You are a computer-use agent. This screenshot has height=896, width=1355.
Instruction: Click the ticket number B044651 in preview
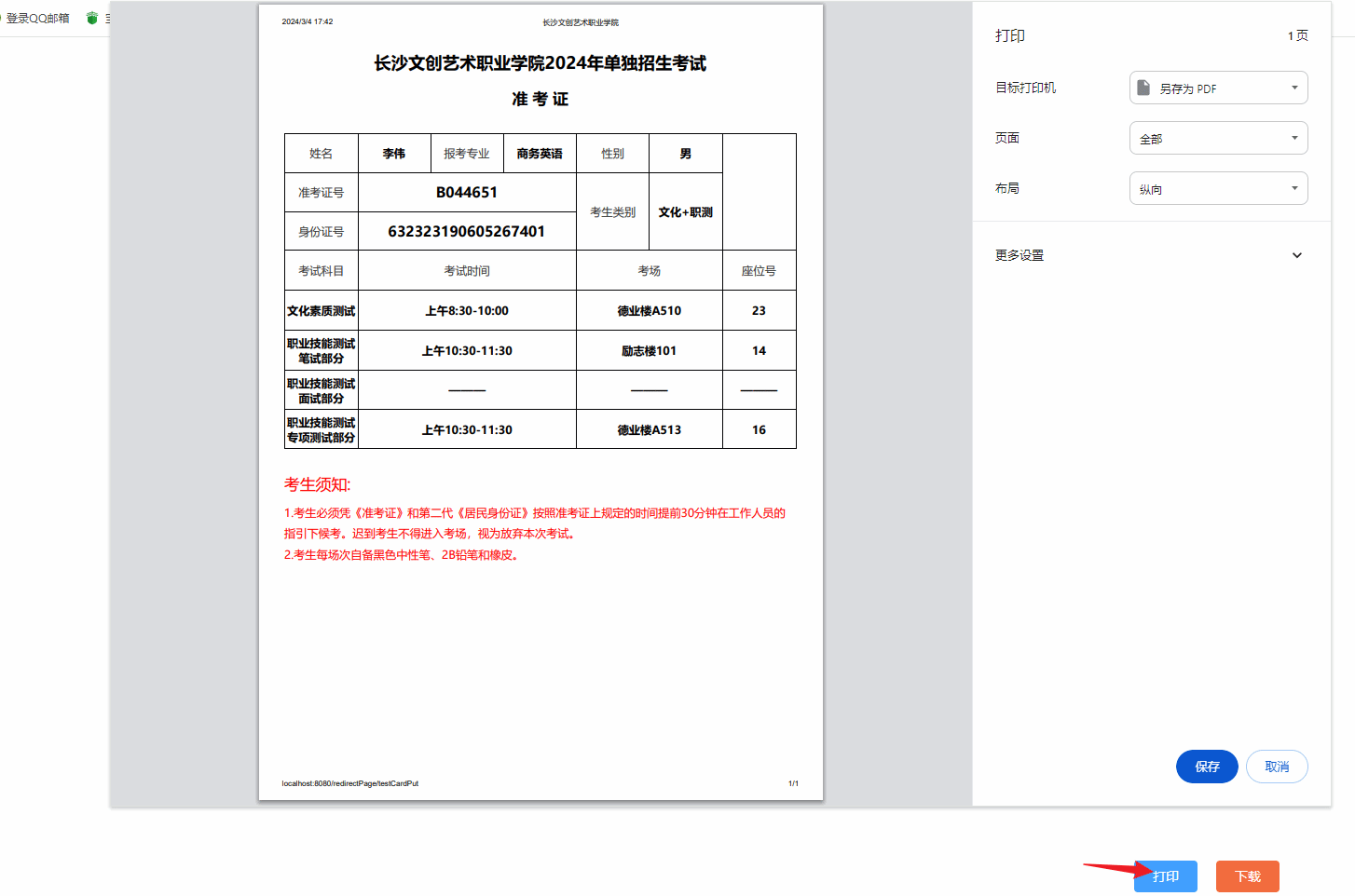[x=467, y=193]
